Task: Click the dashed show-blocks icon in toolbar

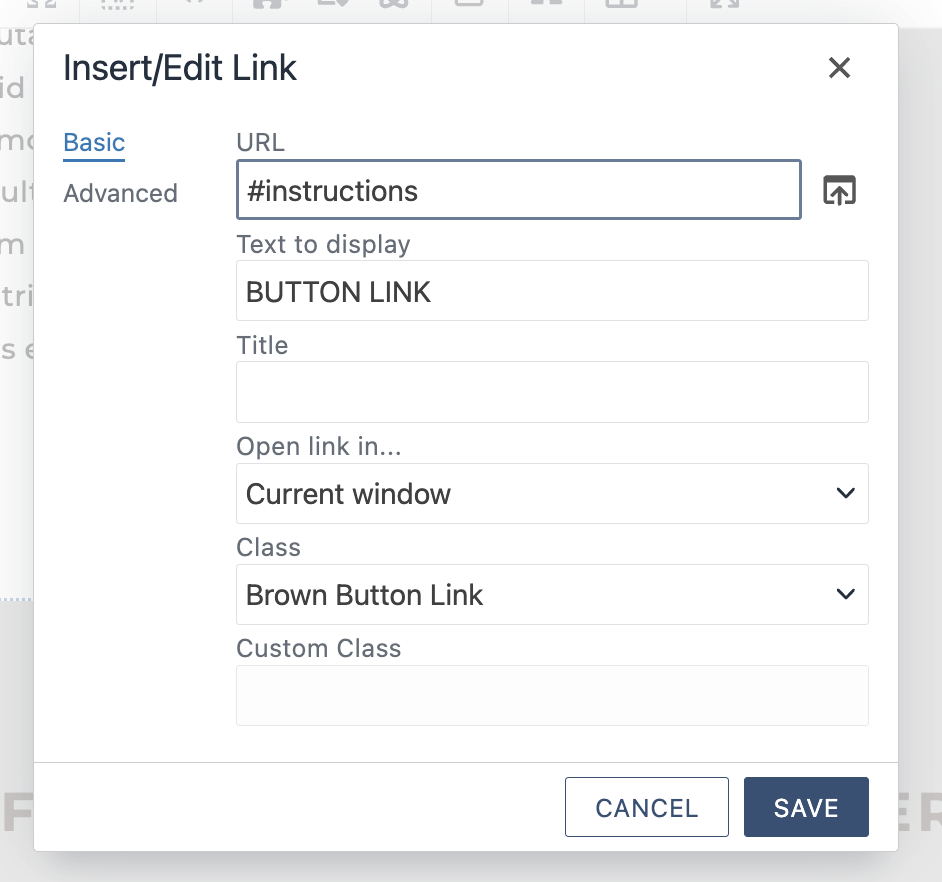Action: (x=116, y=5)
